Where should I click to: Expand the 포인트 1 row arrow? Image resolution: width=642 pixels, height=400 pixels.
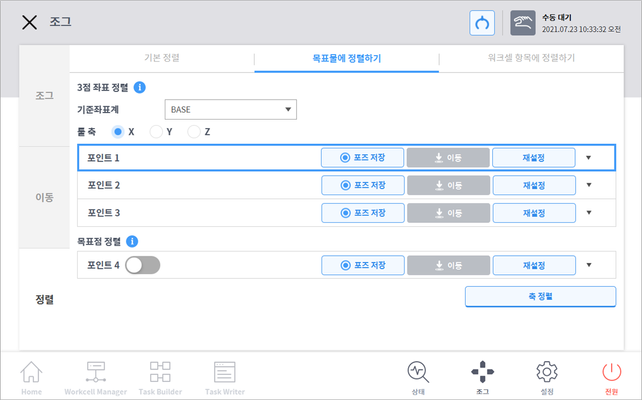589,158
